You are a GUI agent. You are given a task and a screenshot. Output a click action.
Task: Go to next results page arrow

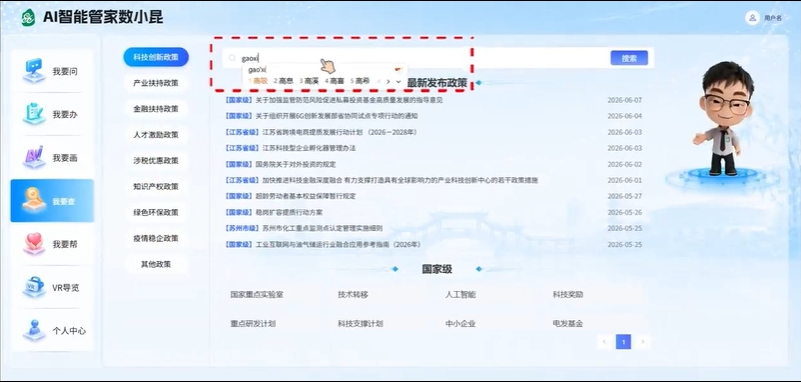click(x=643, y=342)
